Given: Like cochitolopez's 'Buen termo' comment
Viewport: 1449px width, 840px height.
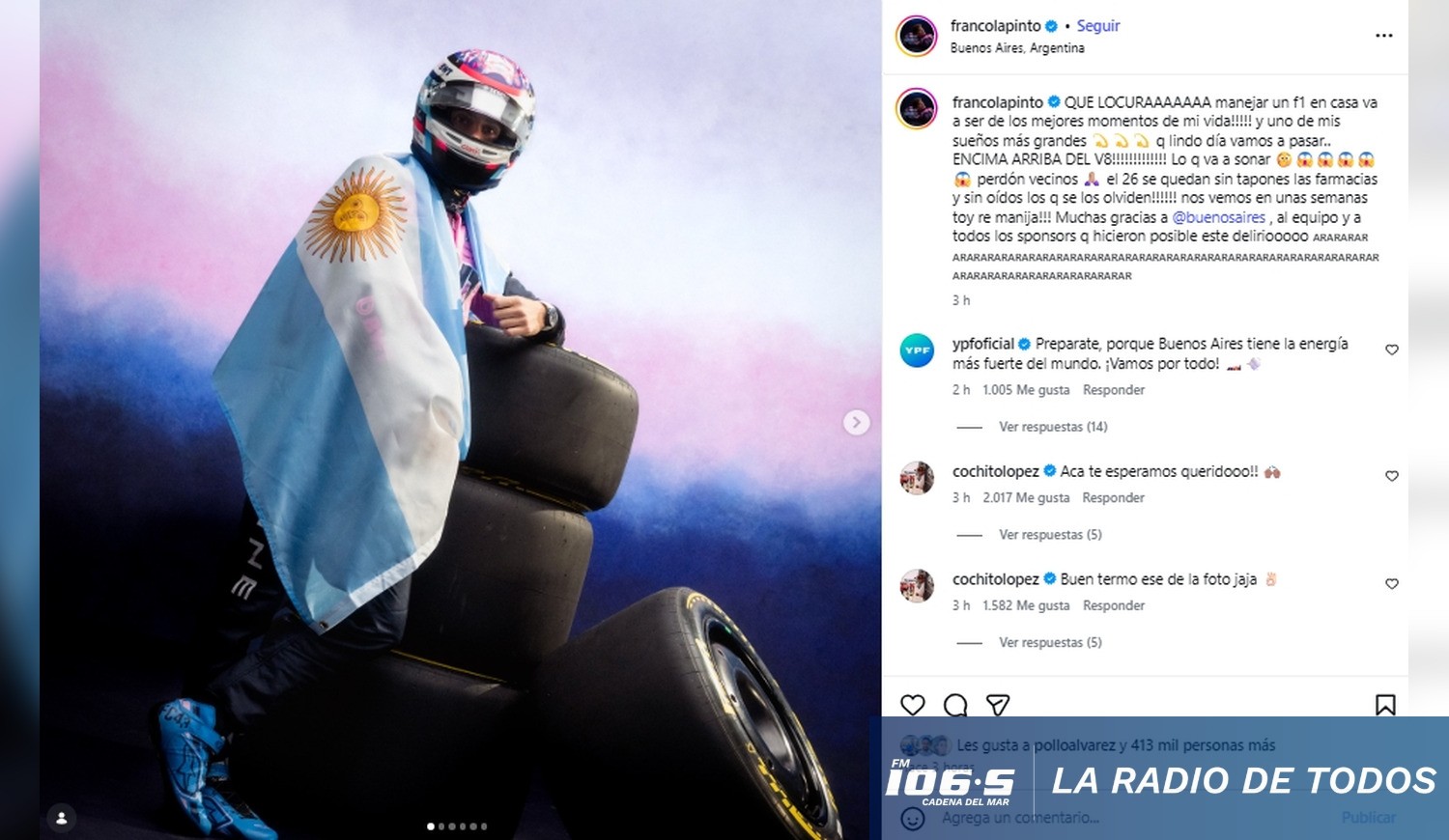Looking at the screenshot, I should tap(1392, 584).
